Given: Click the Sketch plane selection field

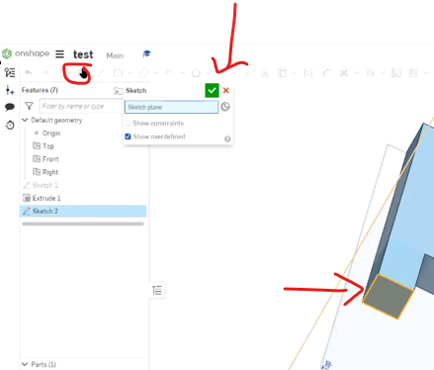Looking at the screenshot, I should point(171,107).
